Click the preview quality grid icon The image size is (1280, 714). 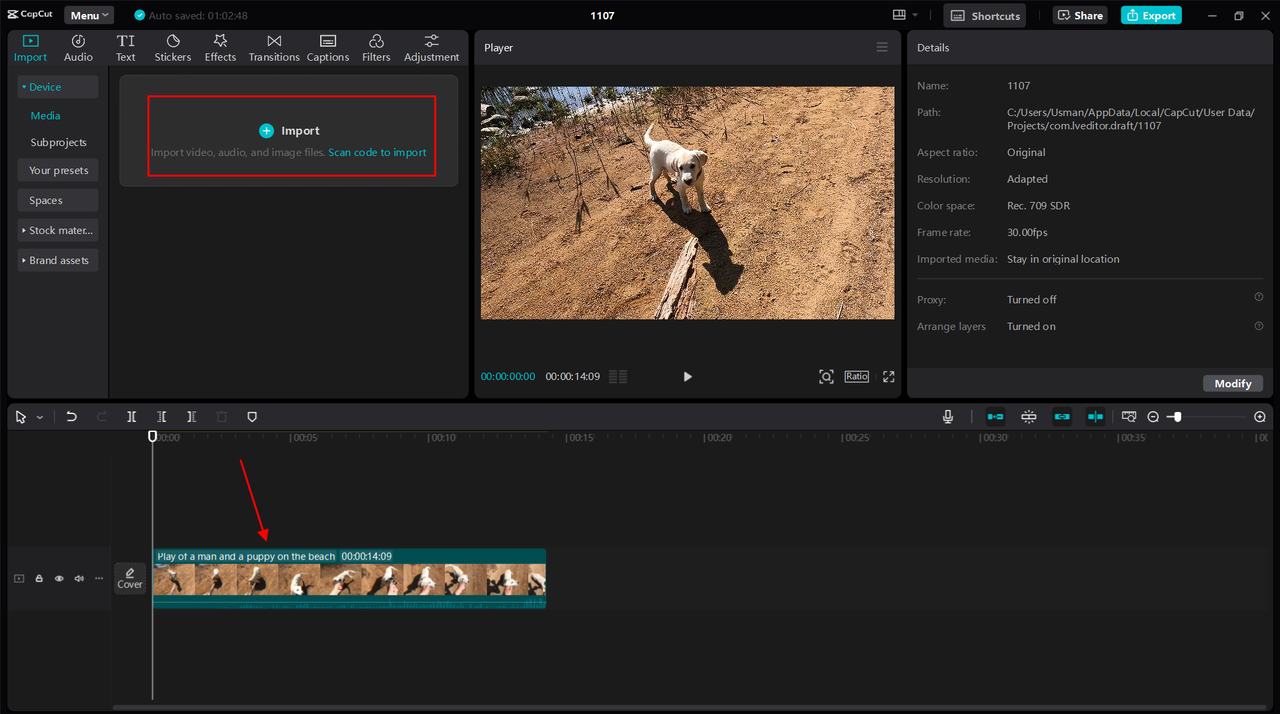618,377
